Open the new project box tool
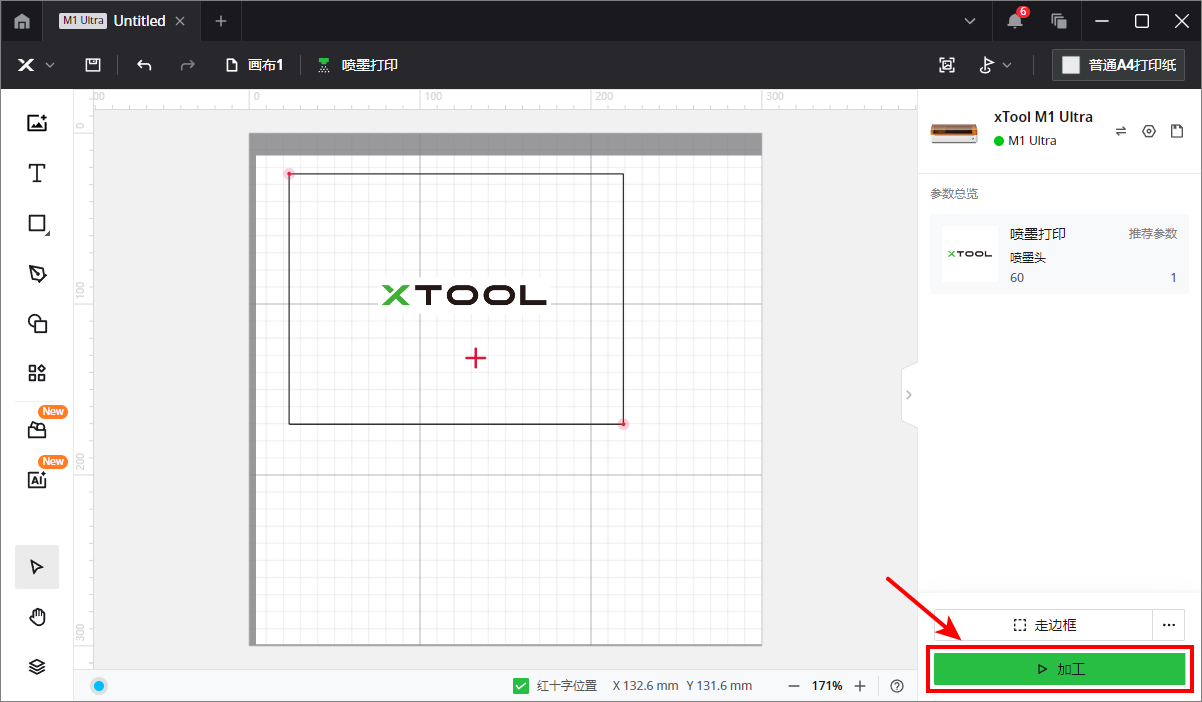This screenshot has width=1202, height=702. pos(37,430)
